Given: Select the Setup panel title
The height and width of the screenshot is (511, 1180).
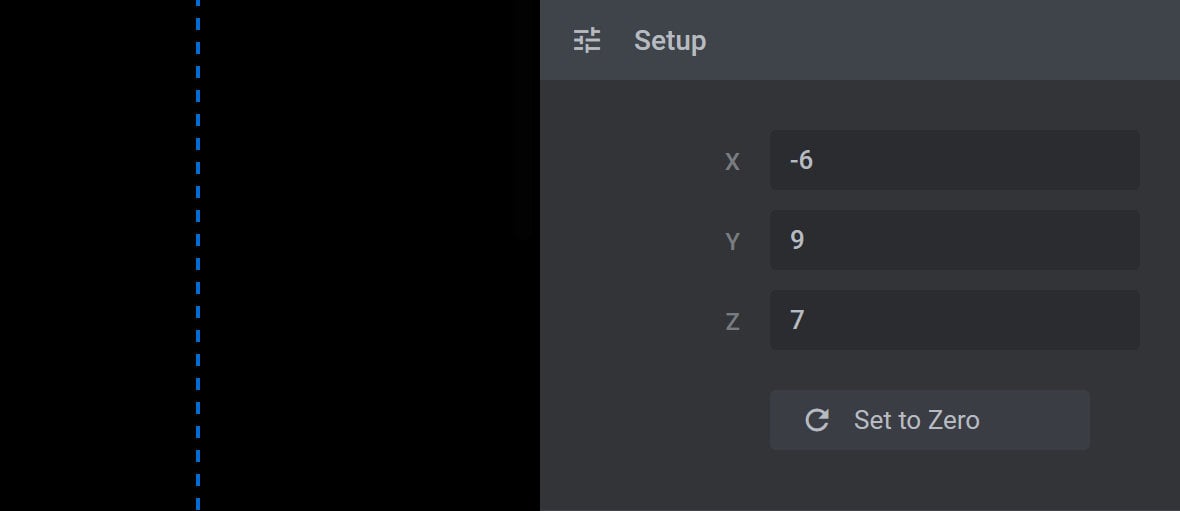Looking at the screenshot, I should pyautogui.click(x=670, y=41).
